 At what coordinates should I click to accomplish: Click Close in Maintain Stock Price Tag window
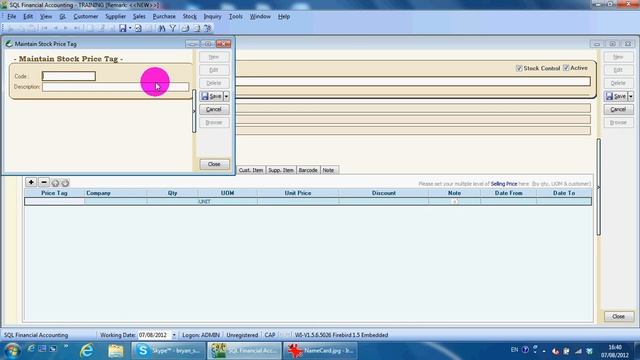coord(214,164)
